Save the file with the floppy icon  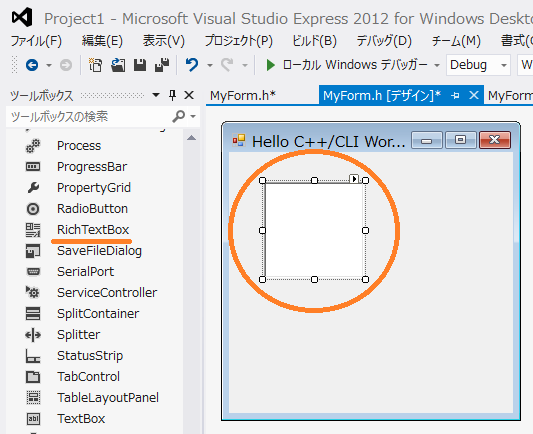140,65
